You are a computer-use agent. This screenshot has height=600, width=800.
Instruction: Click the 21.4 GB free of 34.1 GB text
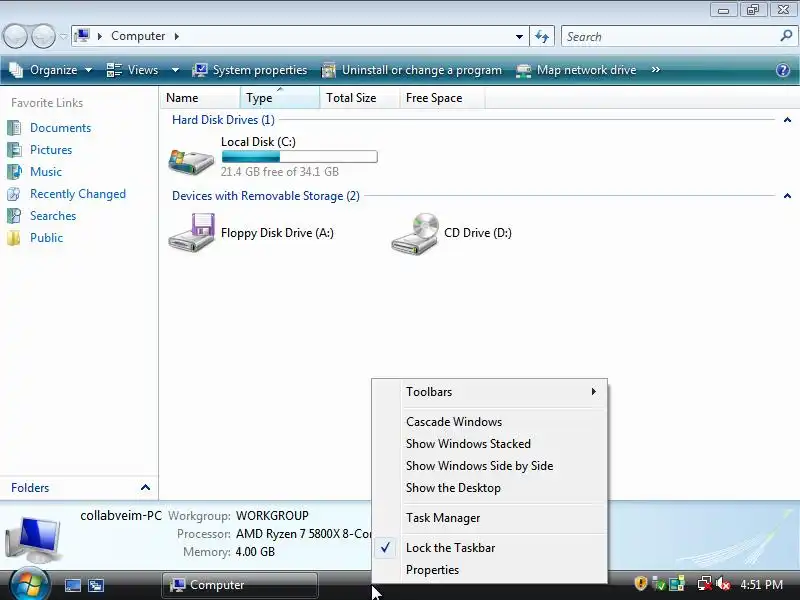pyautogui.click(x=280, y=171)
